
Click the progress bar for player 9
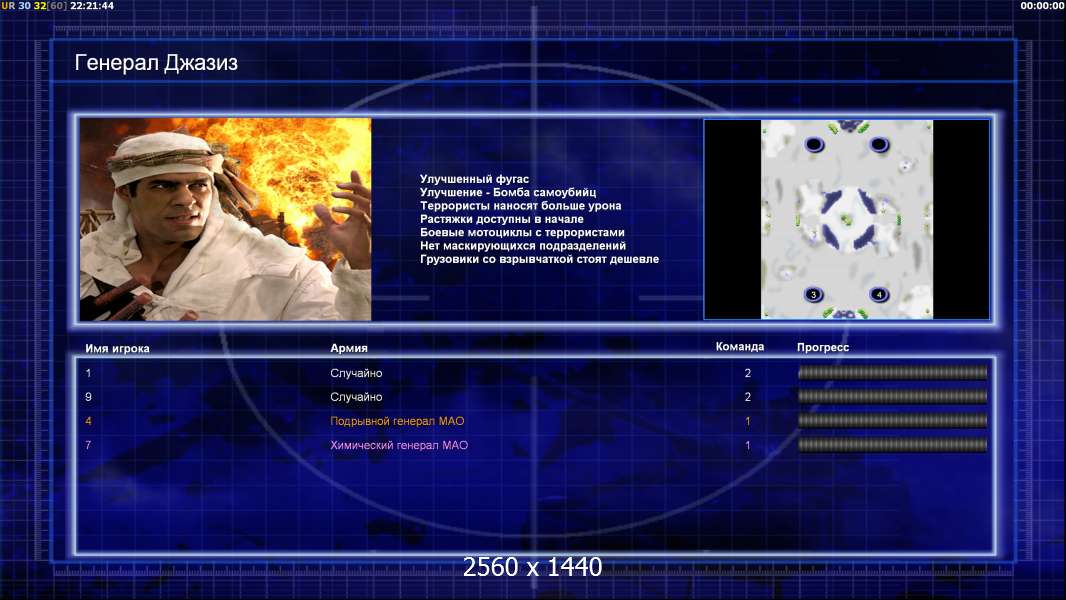[893, 396]
